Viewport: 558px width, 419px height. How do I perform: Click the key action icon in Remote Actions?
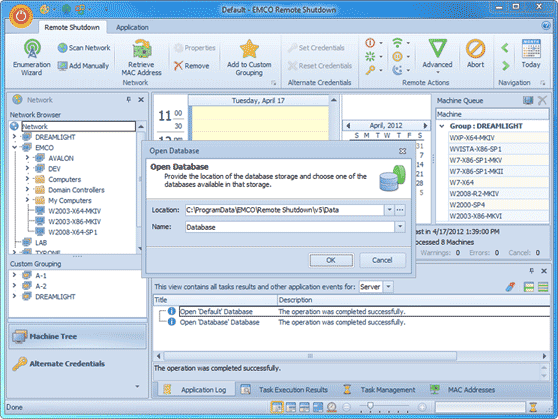pyautogui.click(x=370, y=70)
